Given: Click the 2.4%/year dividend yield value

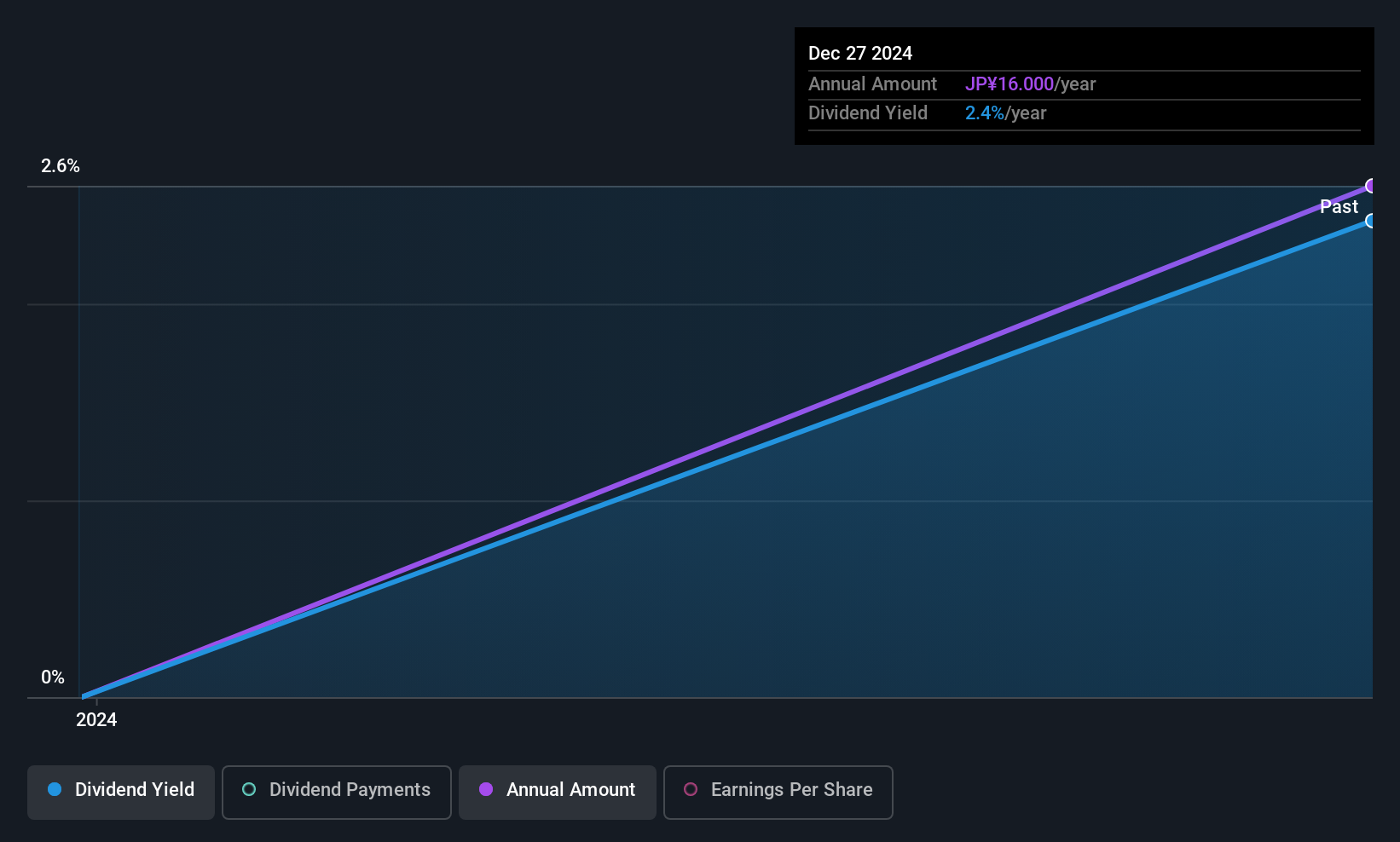Looking at the screenshot, I should point(1005,112).
